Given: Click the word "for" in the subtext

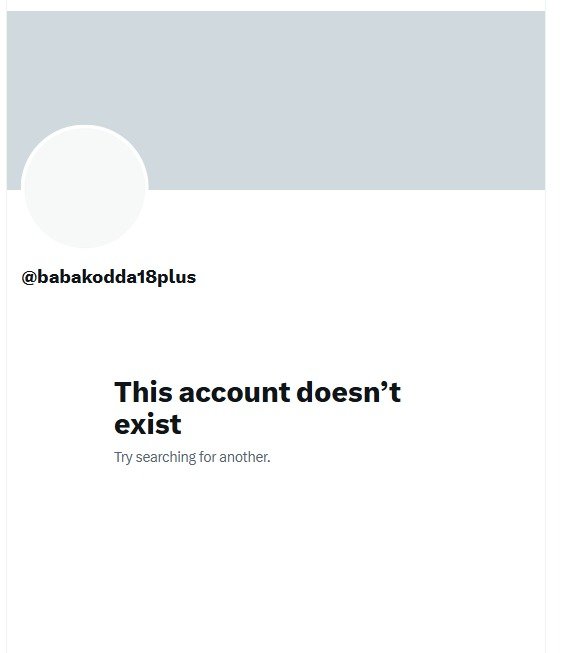Looking at the screenshot, I should [x=207, y=457].
